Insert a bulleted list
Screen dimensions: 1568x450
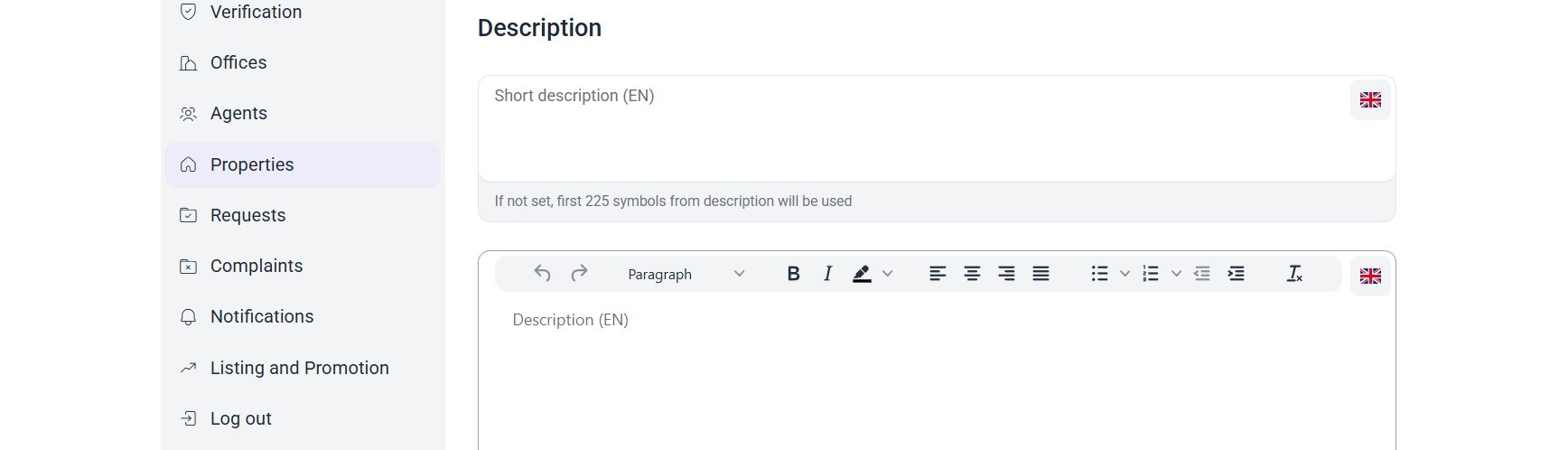click(1099, 273)
